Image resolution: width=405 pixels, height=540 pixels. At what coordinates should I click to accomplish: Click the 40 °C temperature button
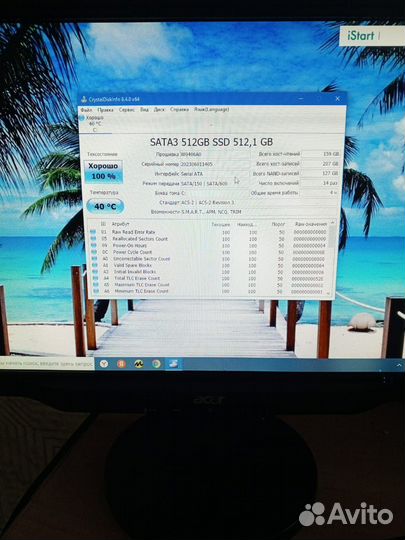point(105,206)
